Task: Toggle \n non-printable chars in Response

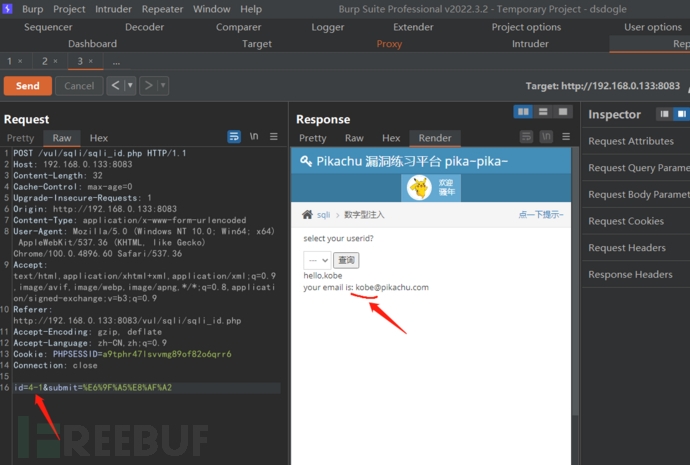Action: [546, 137]
